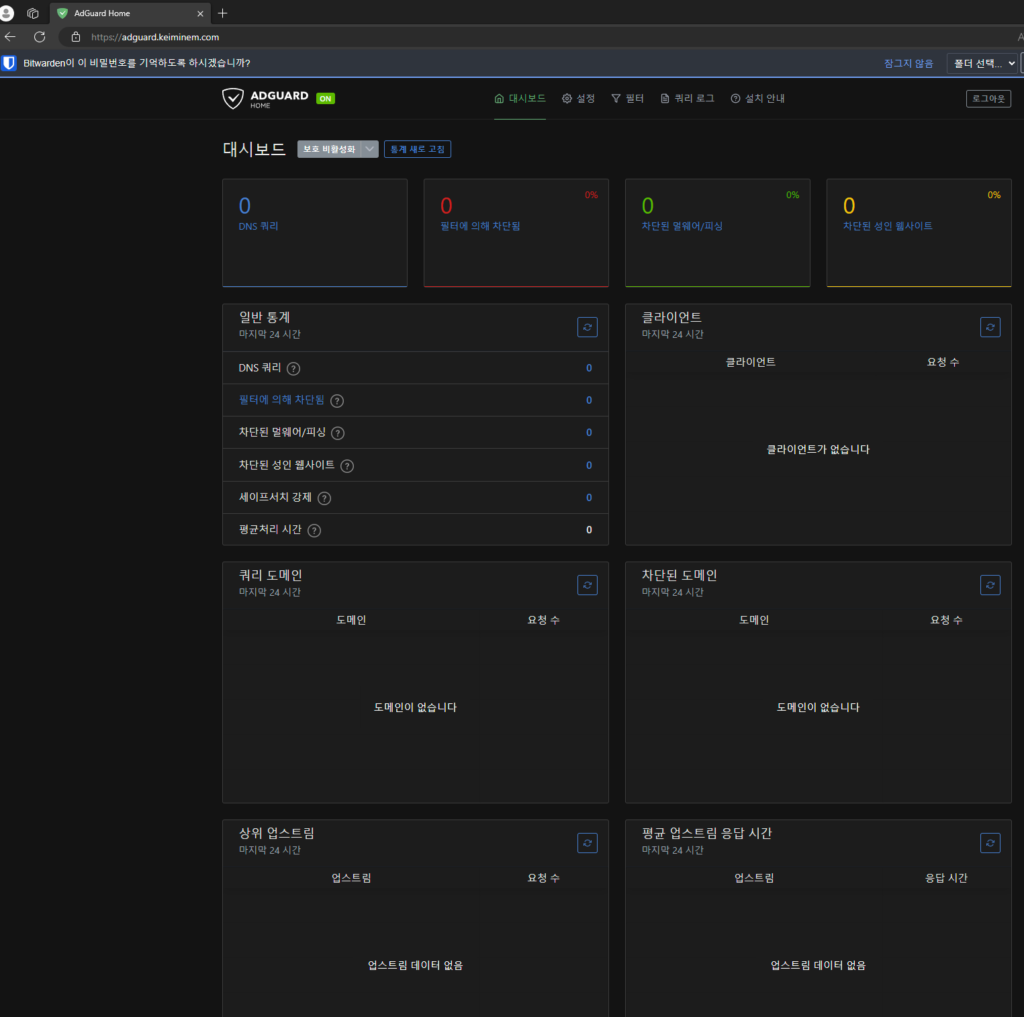Click help icon beside 세이프서치 강제
This screenshot has width=1024, height=1017.
coord(324,498)
